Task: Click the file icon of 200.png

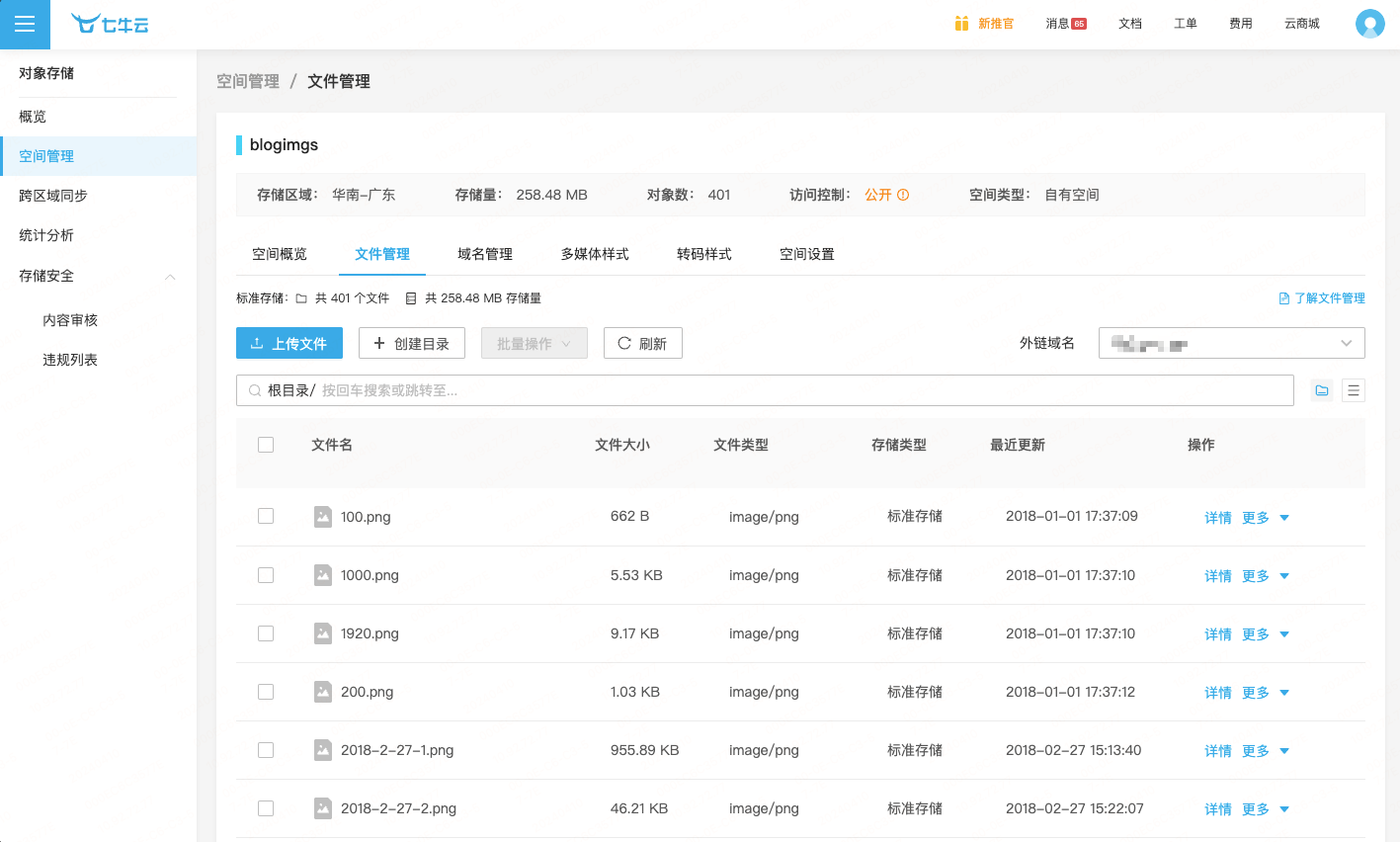Action: pos(323,691)
